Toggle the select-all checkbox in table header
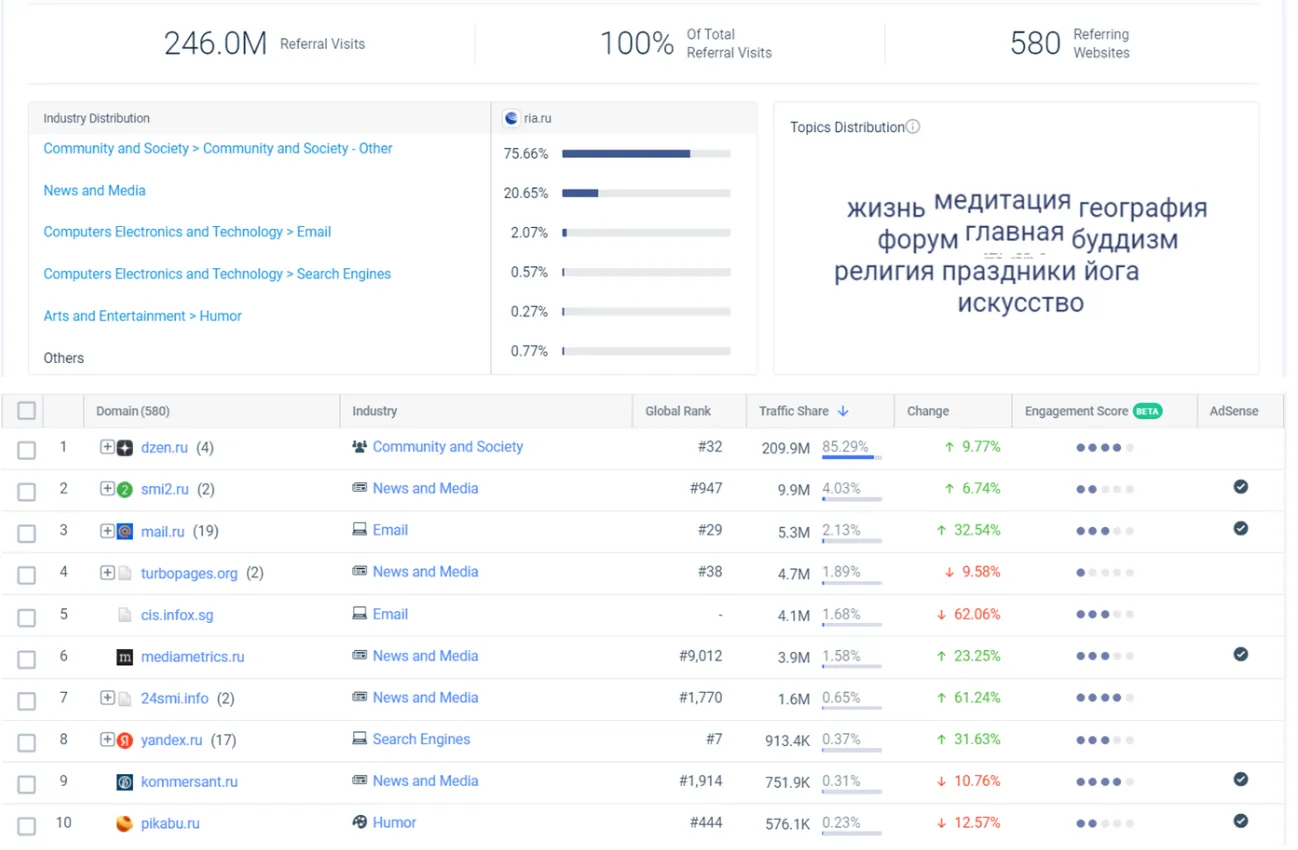The height and width of the screenshot is (850, 1298). (27, 411)
